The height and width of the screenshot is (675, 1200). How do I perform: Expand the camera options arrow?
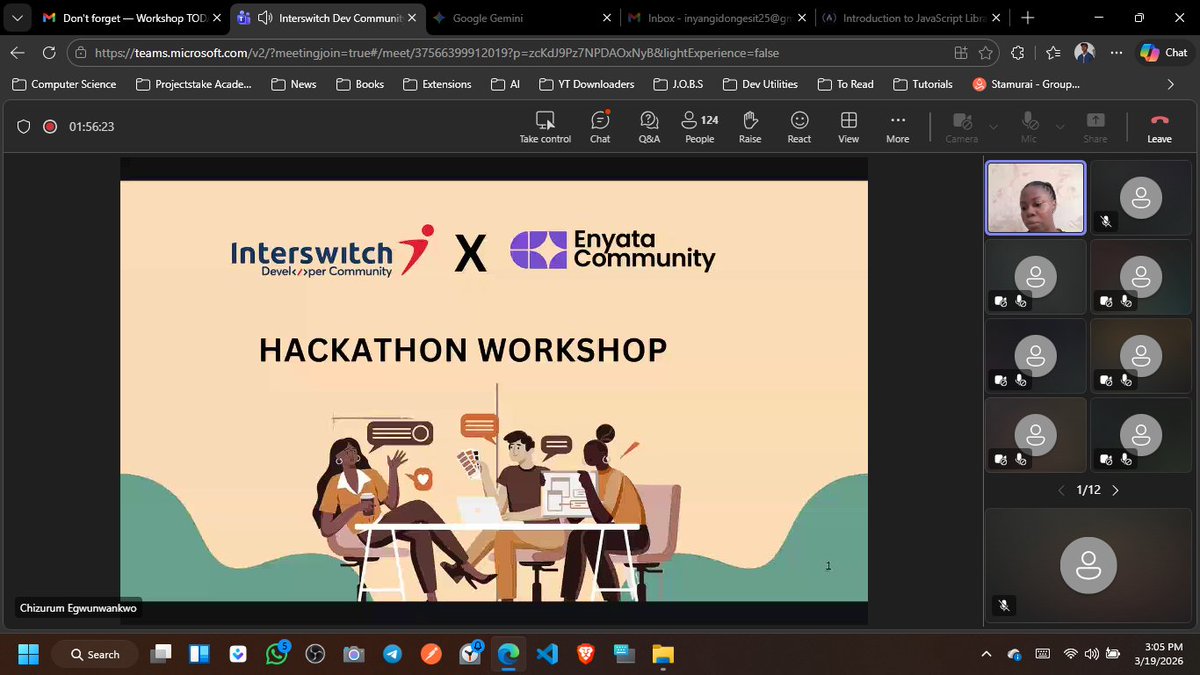coord(993,126)
